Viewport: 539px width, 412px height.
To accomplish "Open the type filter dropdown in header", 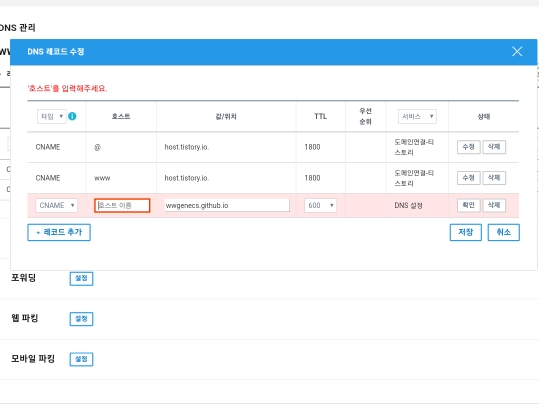I will pos(52,116).
